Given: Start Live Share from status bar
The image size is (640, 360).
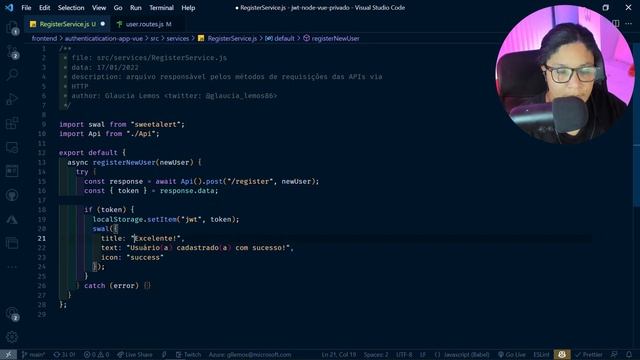Looking at the screenshot, I should (x=135, y=355).
